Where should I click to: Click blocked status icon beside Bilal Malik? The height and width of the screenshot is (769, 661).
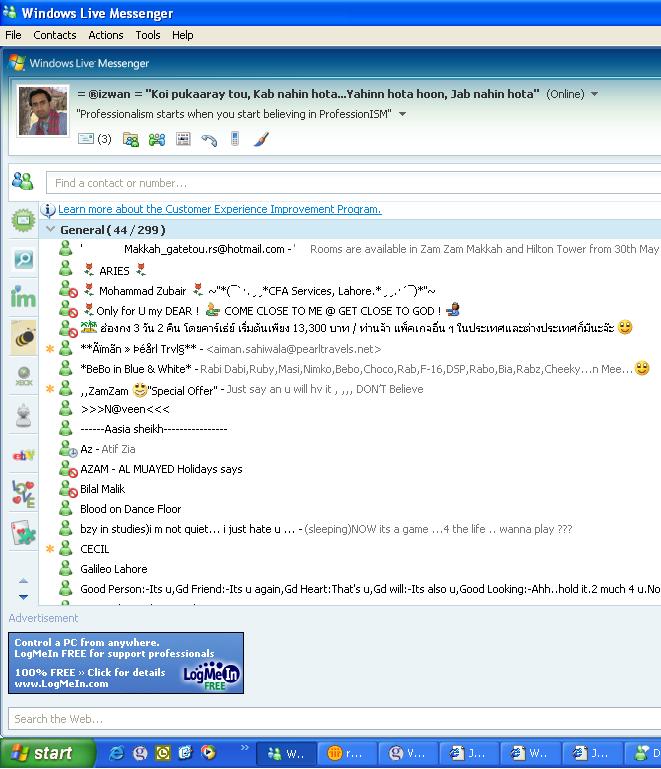click(x=68, y=489)
